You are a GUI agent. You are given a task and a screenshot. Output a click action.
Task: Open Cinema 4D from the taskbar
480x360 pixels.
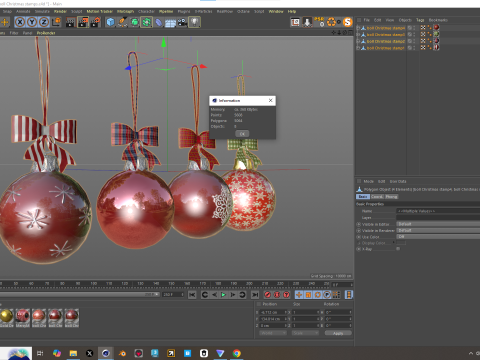106,353
